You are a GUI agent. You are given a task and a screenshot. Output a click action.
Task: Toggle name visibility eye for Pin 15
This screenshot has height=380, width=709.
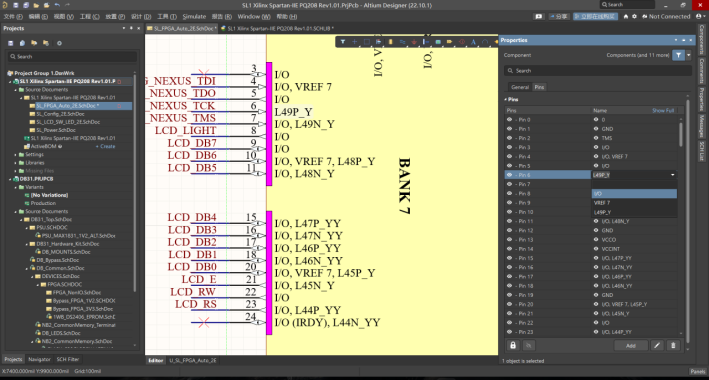[x=596, y=258]
